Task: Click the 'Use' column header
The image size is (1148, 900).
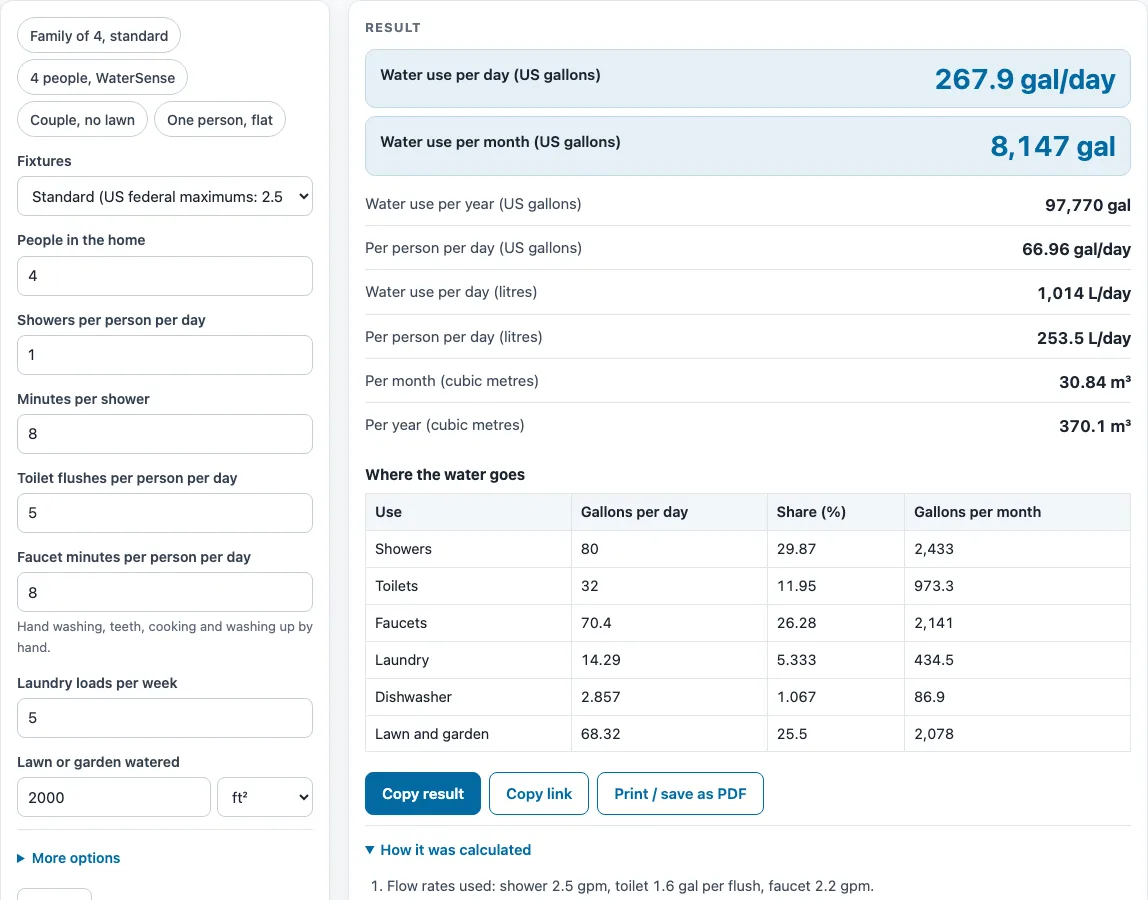Action: pos(388,512)
